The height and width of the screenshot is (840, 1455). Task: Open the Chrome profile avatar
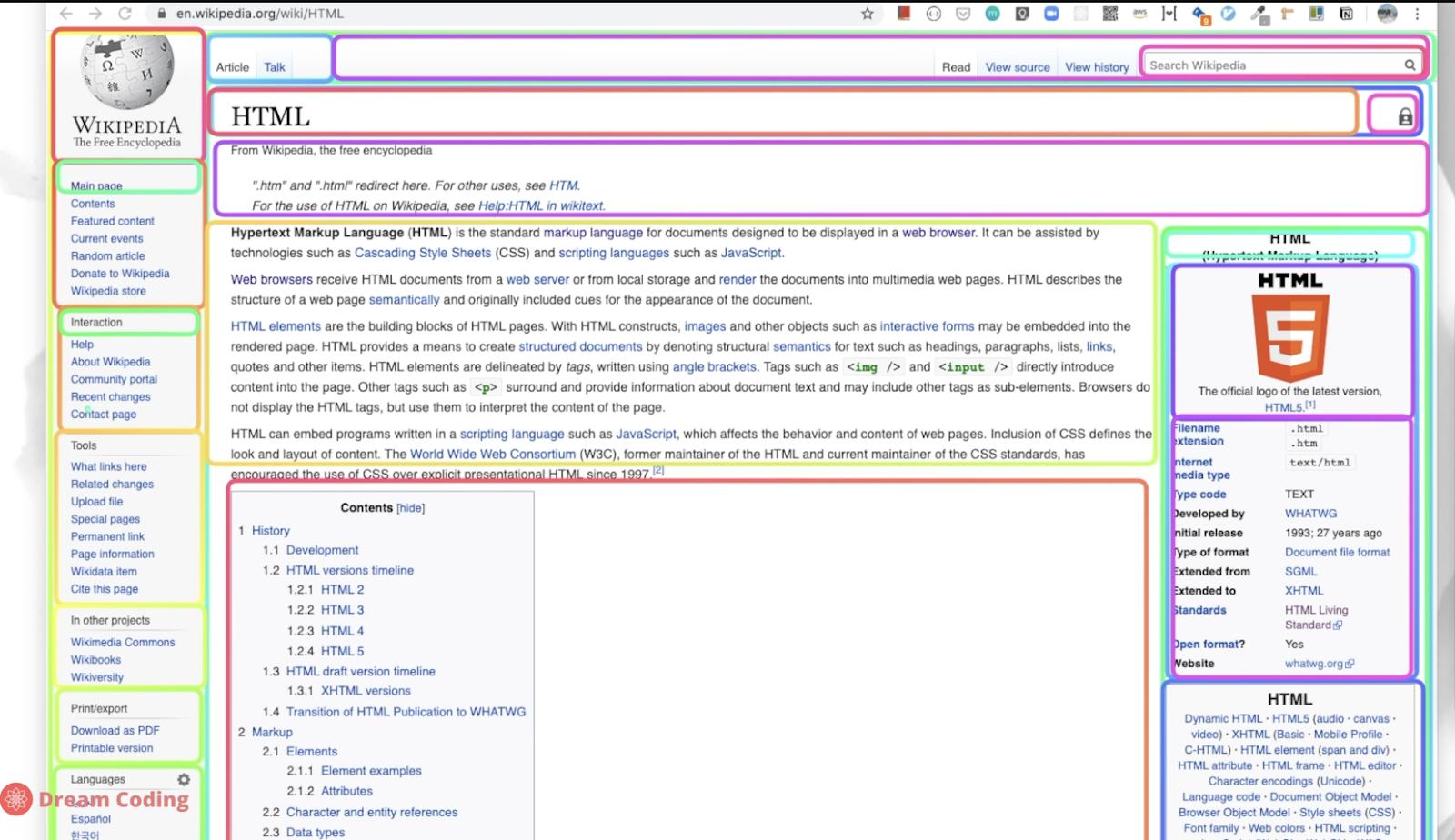coord(1387,14)
